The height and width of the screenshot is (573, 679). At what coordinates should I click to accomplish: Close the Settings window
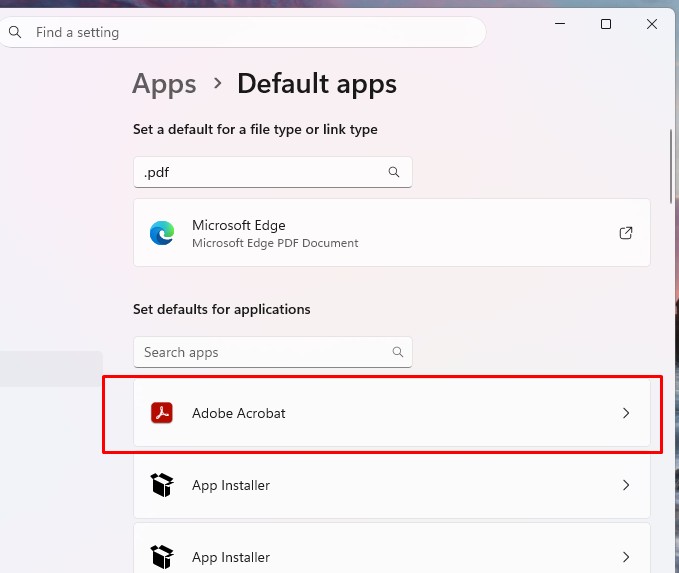point(652,24)
